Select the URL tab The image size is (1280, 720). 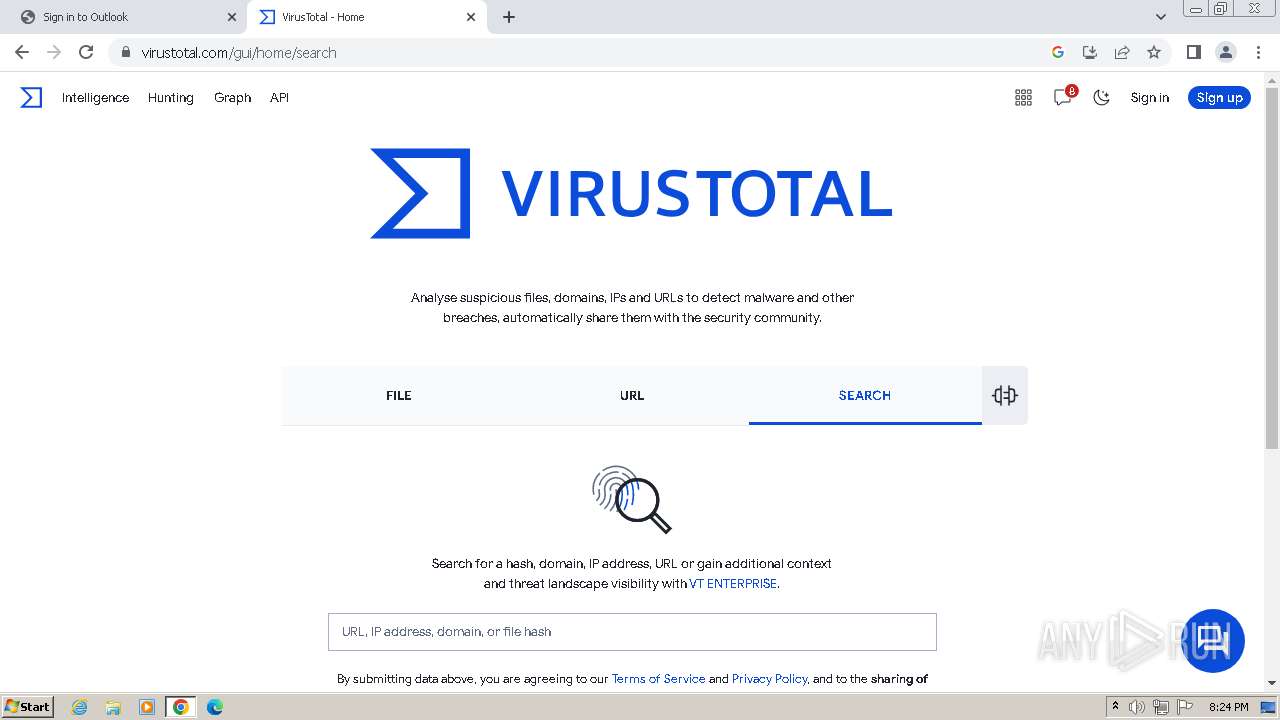click(632, 395)
